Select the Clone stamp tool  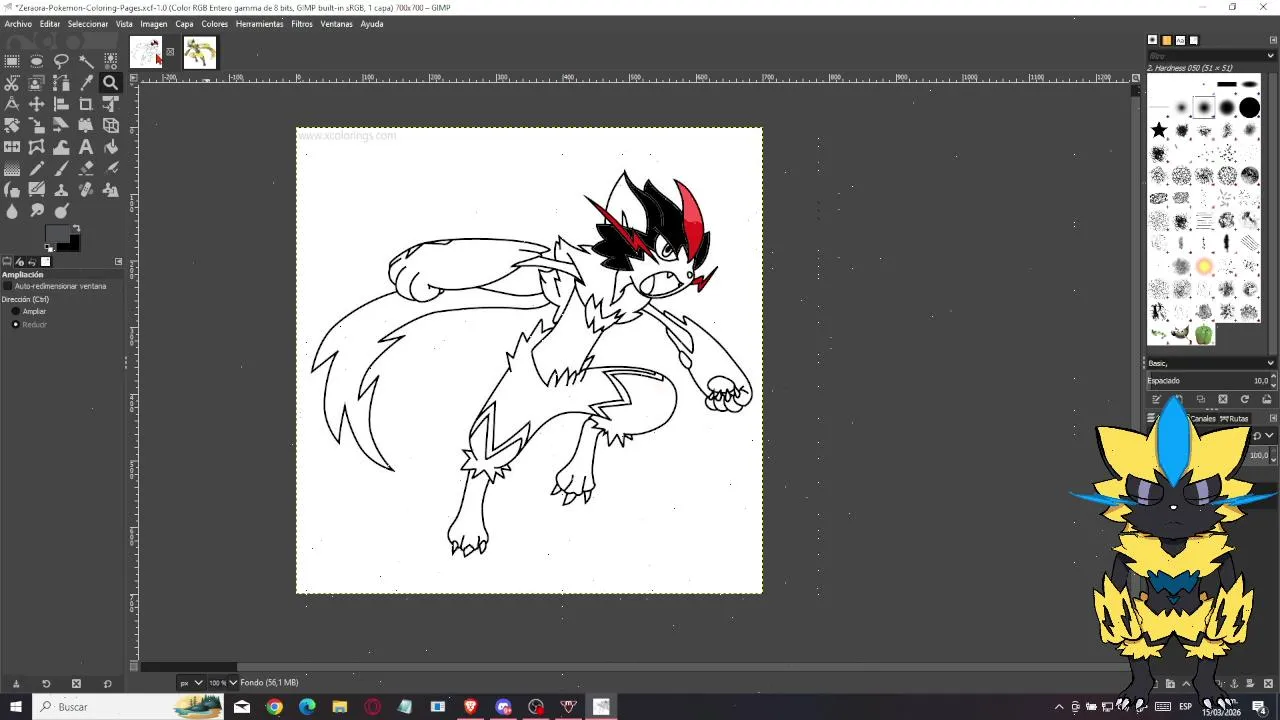(x=61, y=190)
